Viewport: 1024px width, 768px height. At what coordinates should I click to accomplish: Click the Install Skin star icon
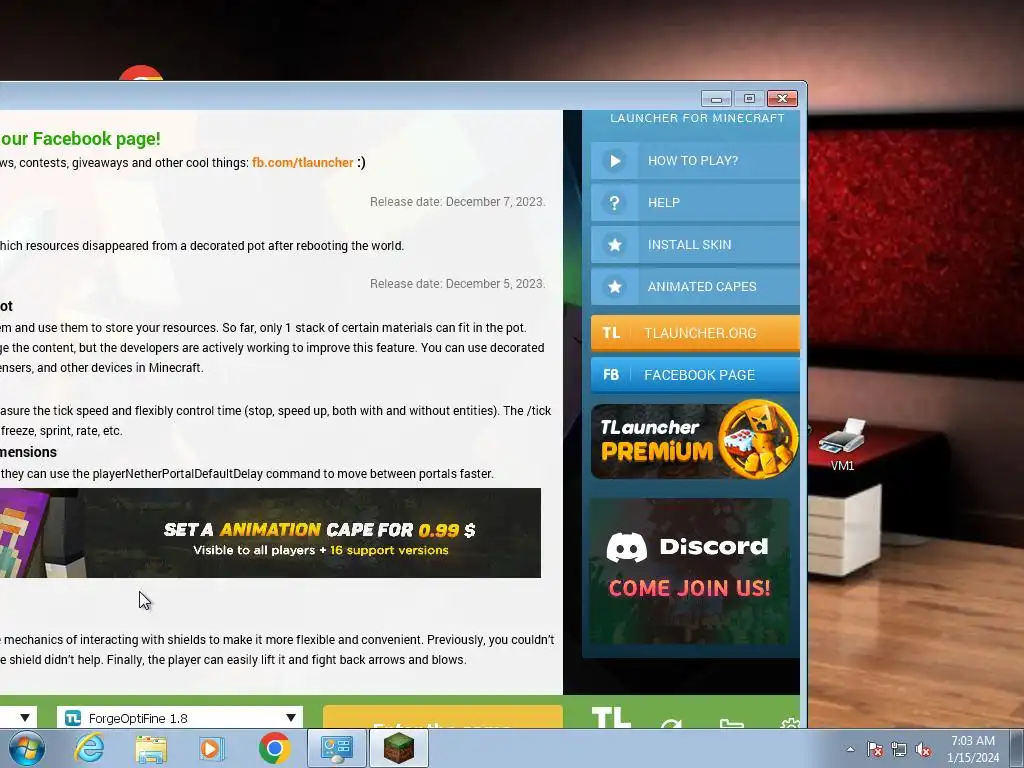click(615, 245)
